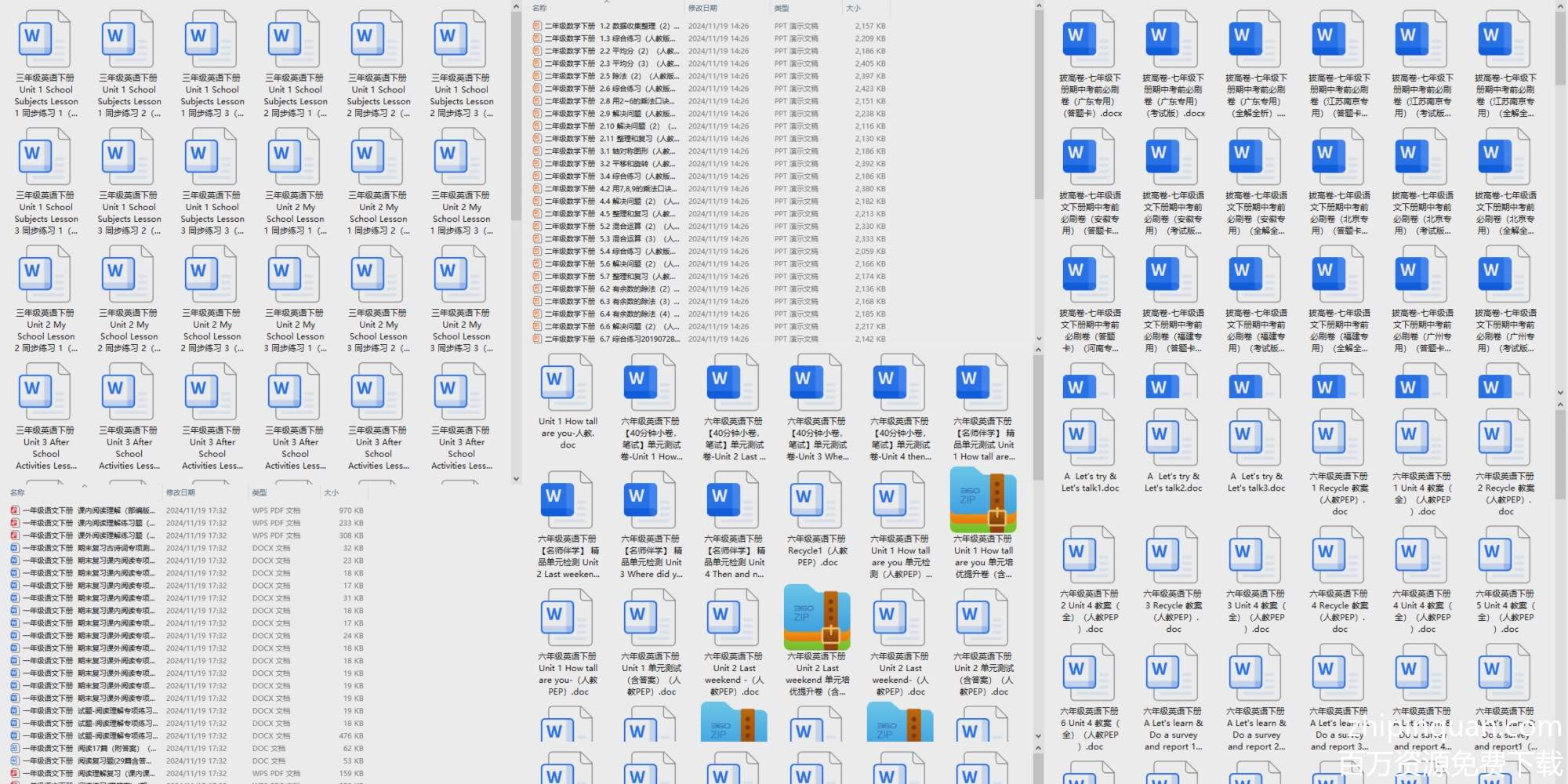Click the 名称 header above the 二年级数学 list
The image size is (1568, 784).
tap(539, 8)
